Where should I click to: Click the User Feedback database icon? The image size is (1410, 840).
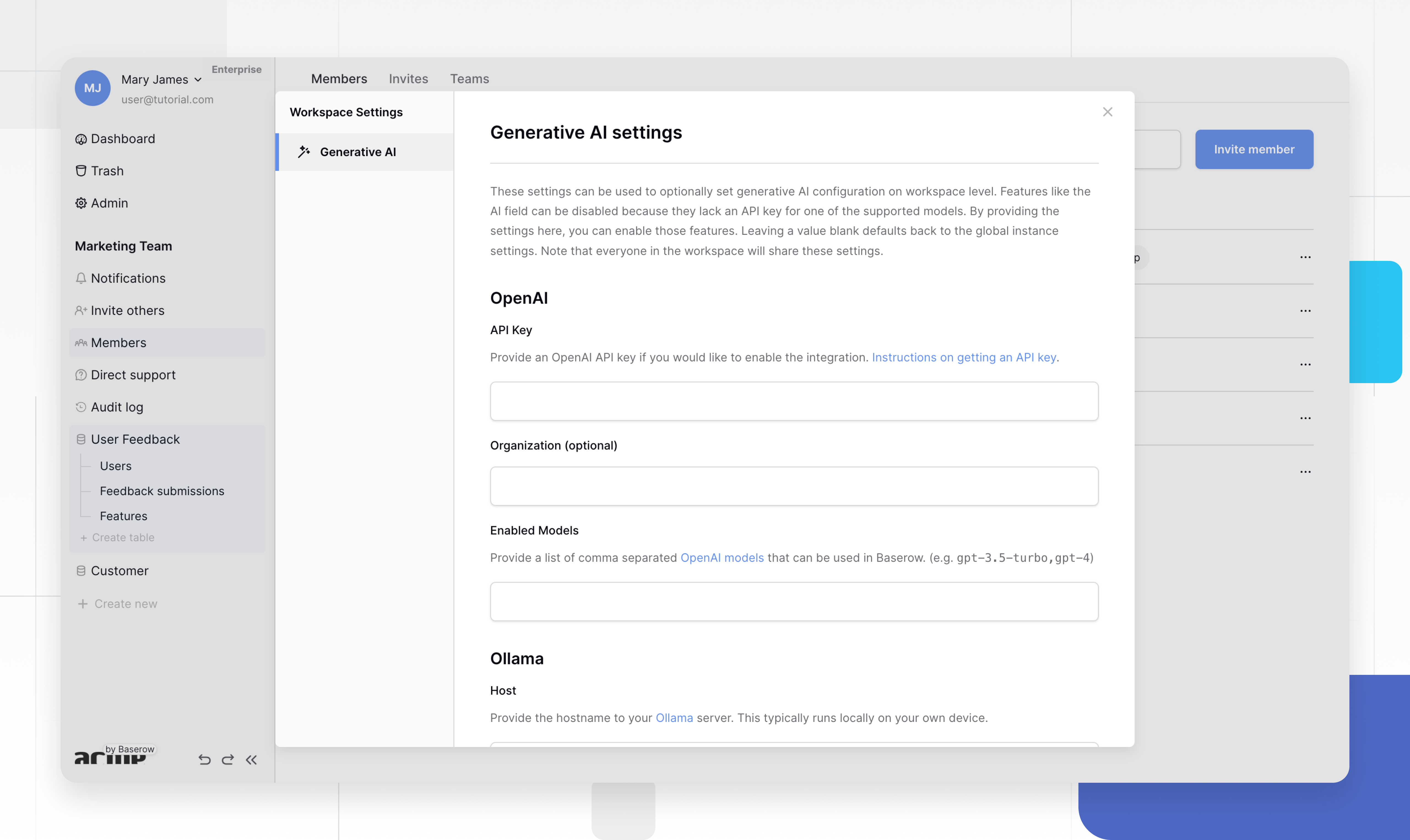click(x=81, y=440)
